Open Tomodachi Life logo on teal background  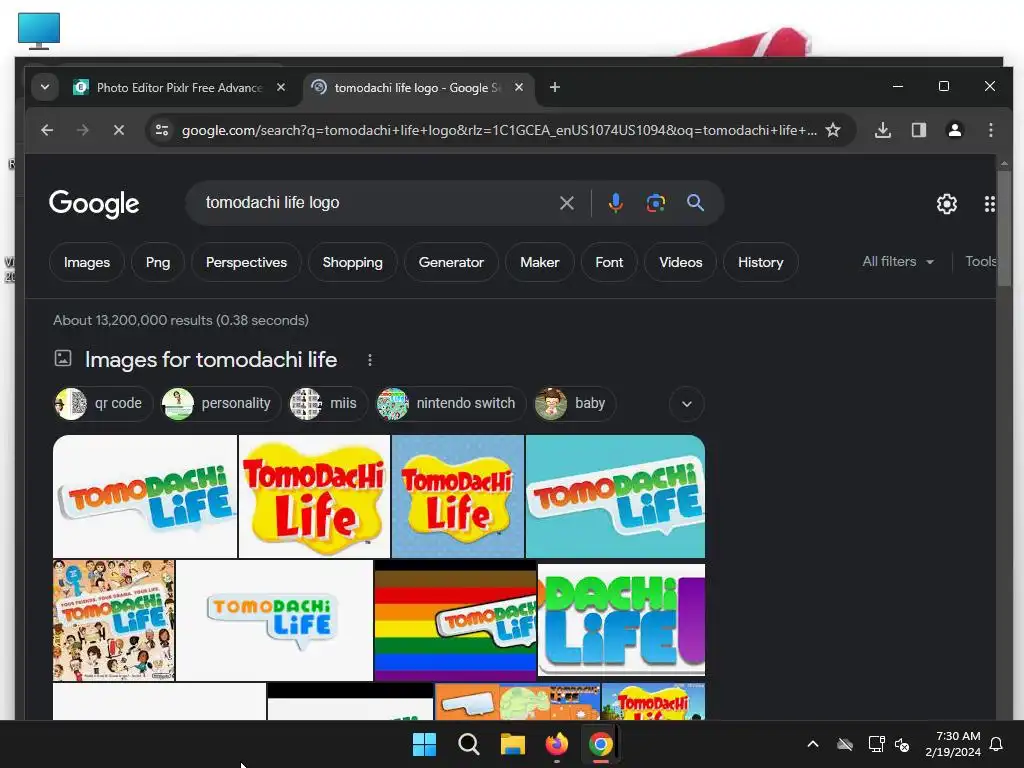[x=615, y=496]
